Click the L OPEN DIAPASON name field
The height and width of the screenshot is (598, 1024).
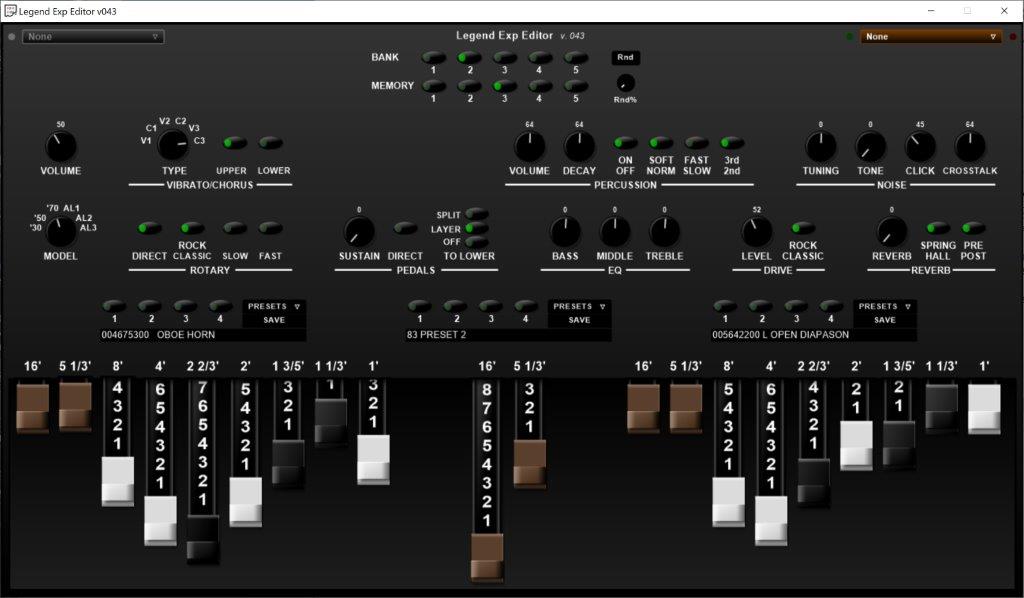(813, 334)
